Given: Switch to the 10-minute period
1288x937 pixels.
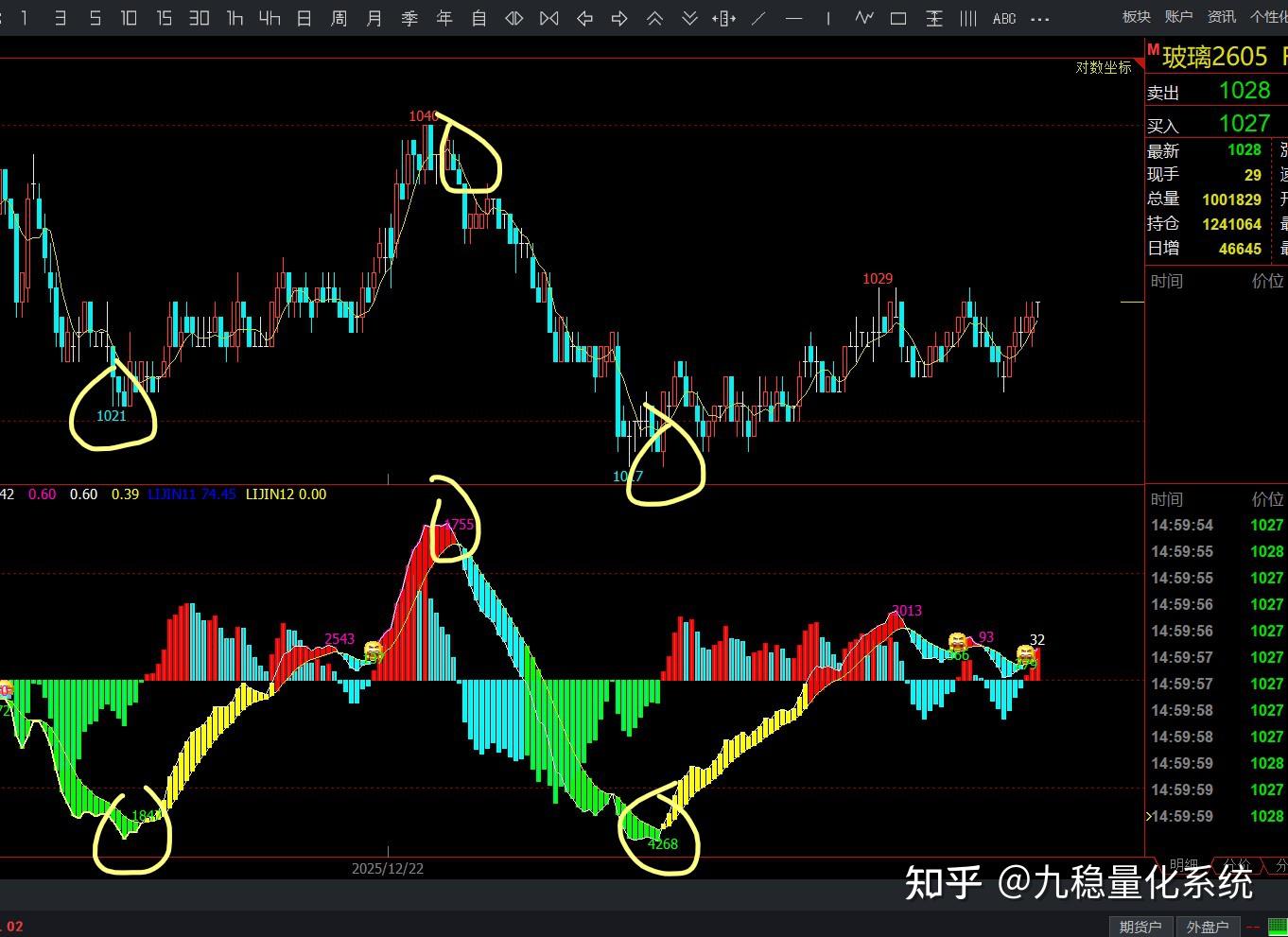Looking at the screenshot, I should (x=130, y=18).
